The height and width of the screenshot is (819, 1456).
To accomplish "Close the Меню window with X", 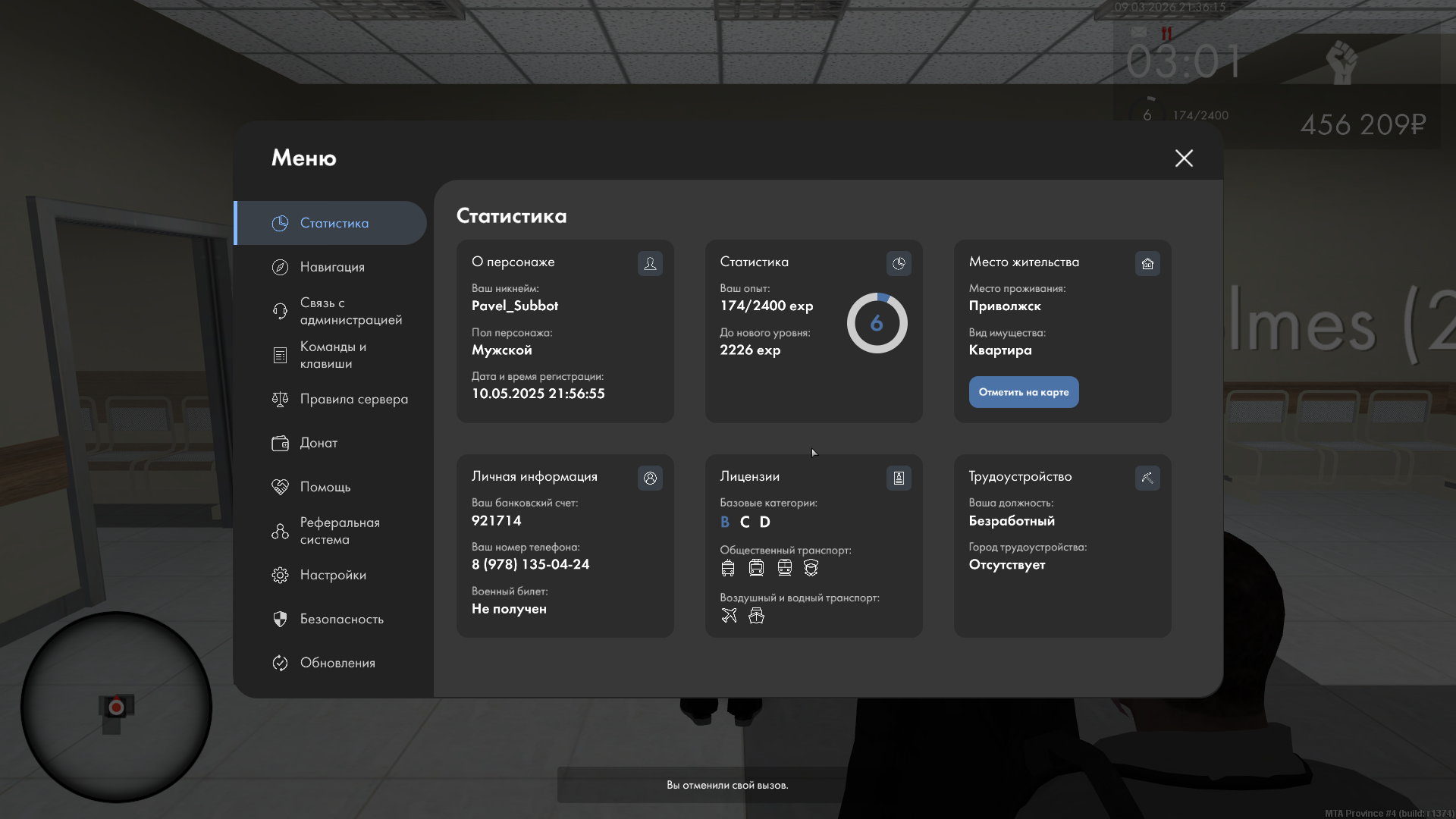I will (1184, 158).
